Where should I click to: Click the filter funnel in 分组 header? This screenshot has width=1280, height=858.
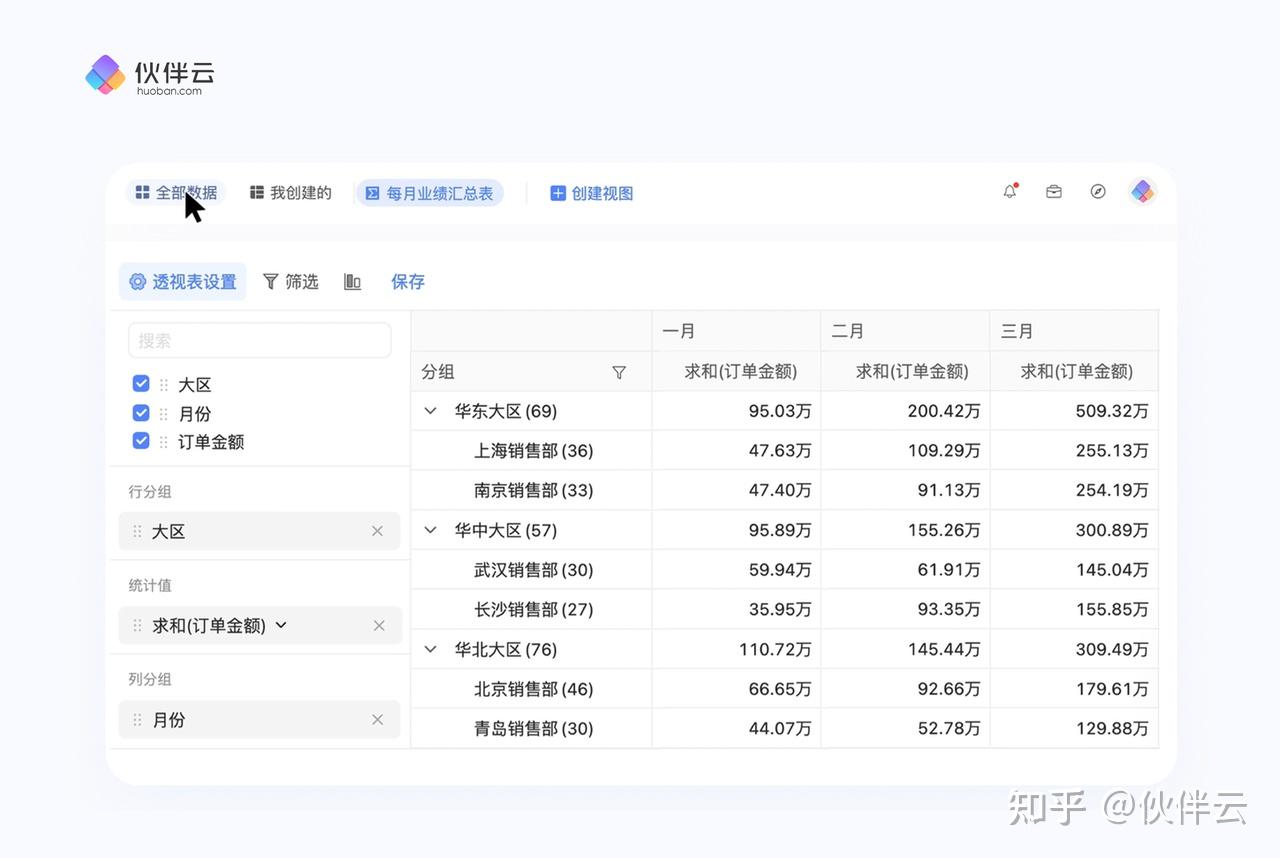coord(619,372)
